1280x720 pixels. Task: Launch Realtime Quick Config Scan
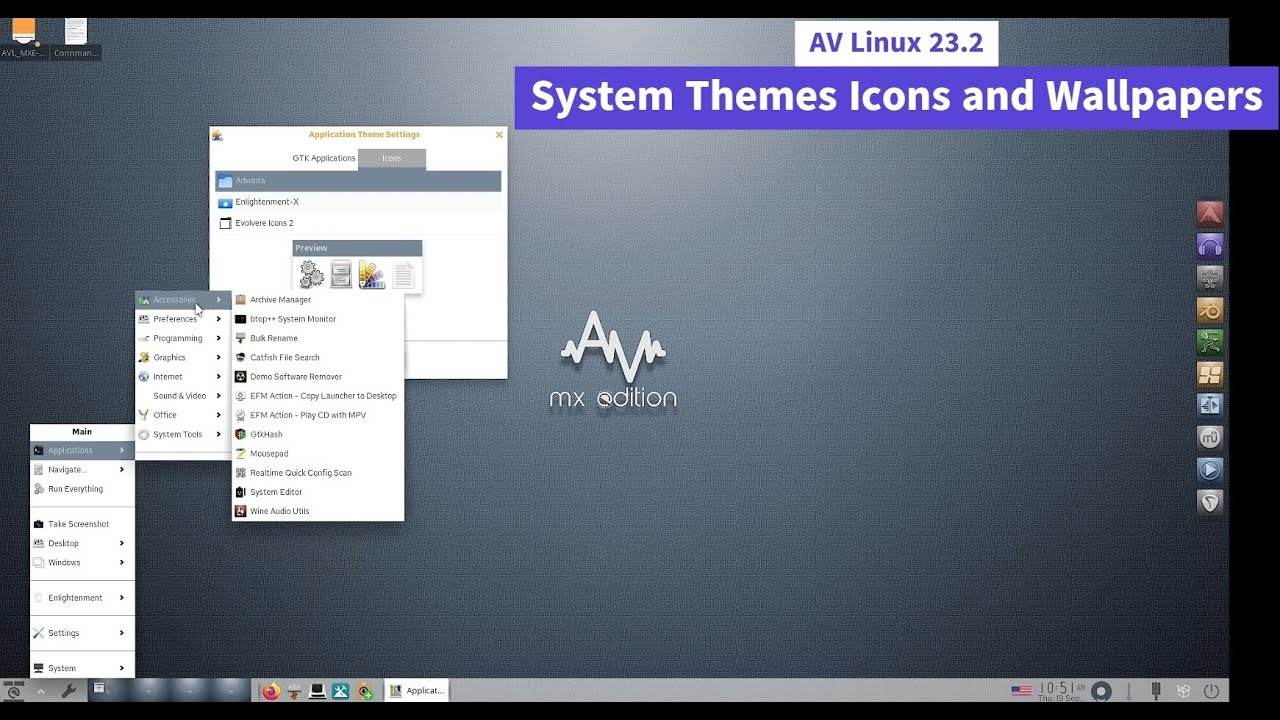(318, 473)
